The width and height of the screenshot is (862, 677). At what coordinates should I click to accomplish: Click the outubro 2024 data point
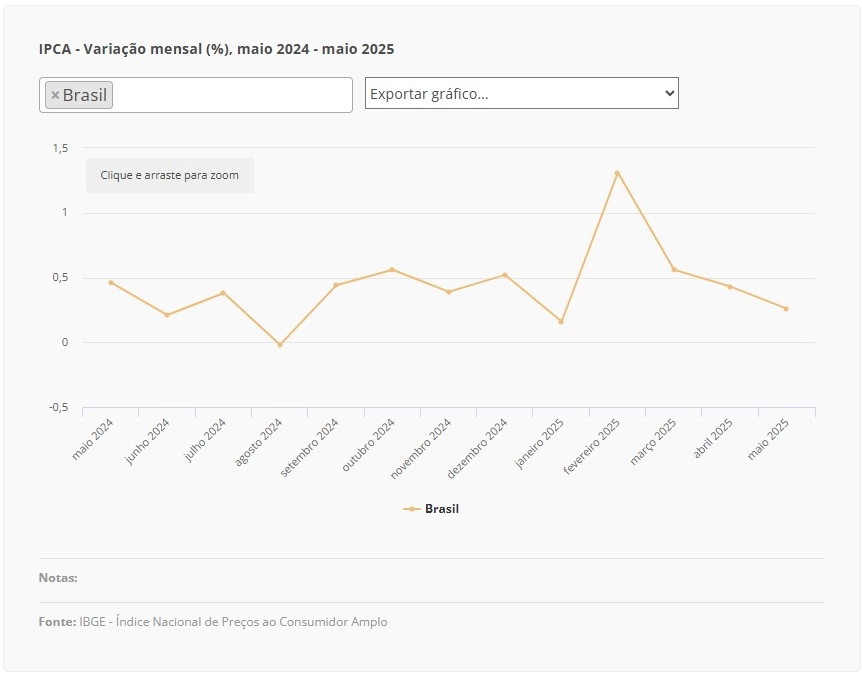pyautogui.click(x=392, y=269)
